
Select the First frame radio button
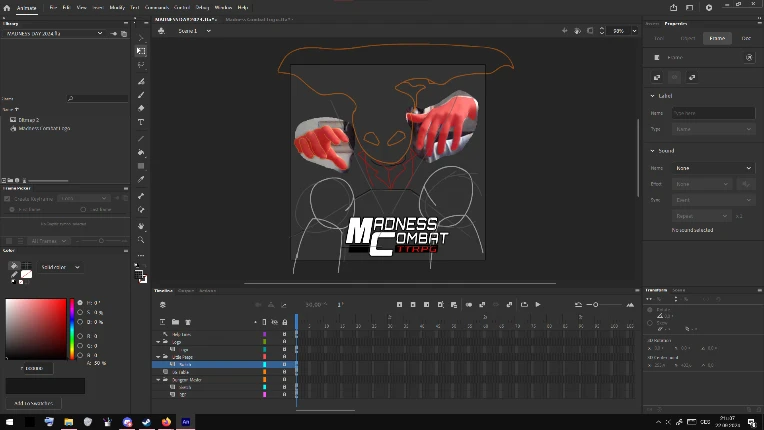click(12, 209)
